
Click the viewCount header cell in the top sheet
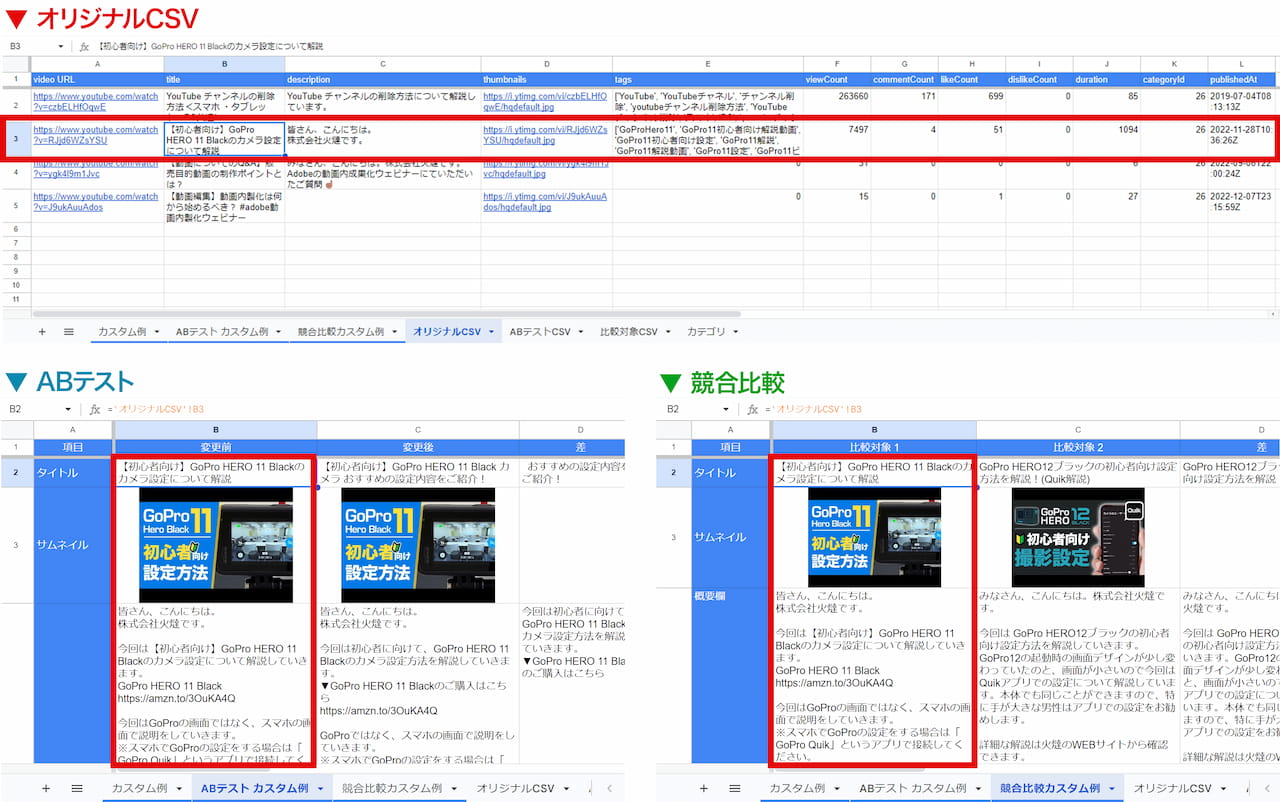point(837,79)
